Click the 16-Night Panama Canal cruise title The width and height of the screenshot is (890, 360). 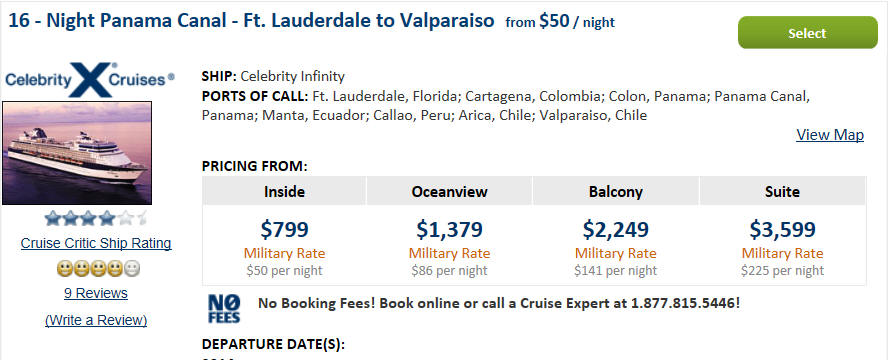point(251,21)
